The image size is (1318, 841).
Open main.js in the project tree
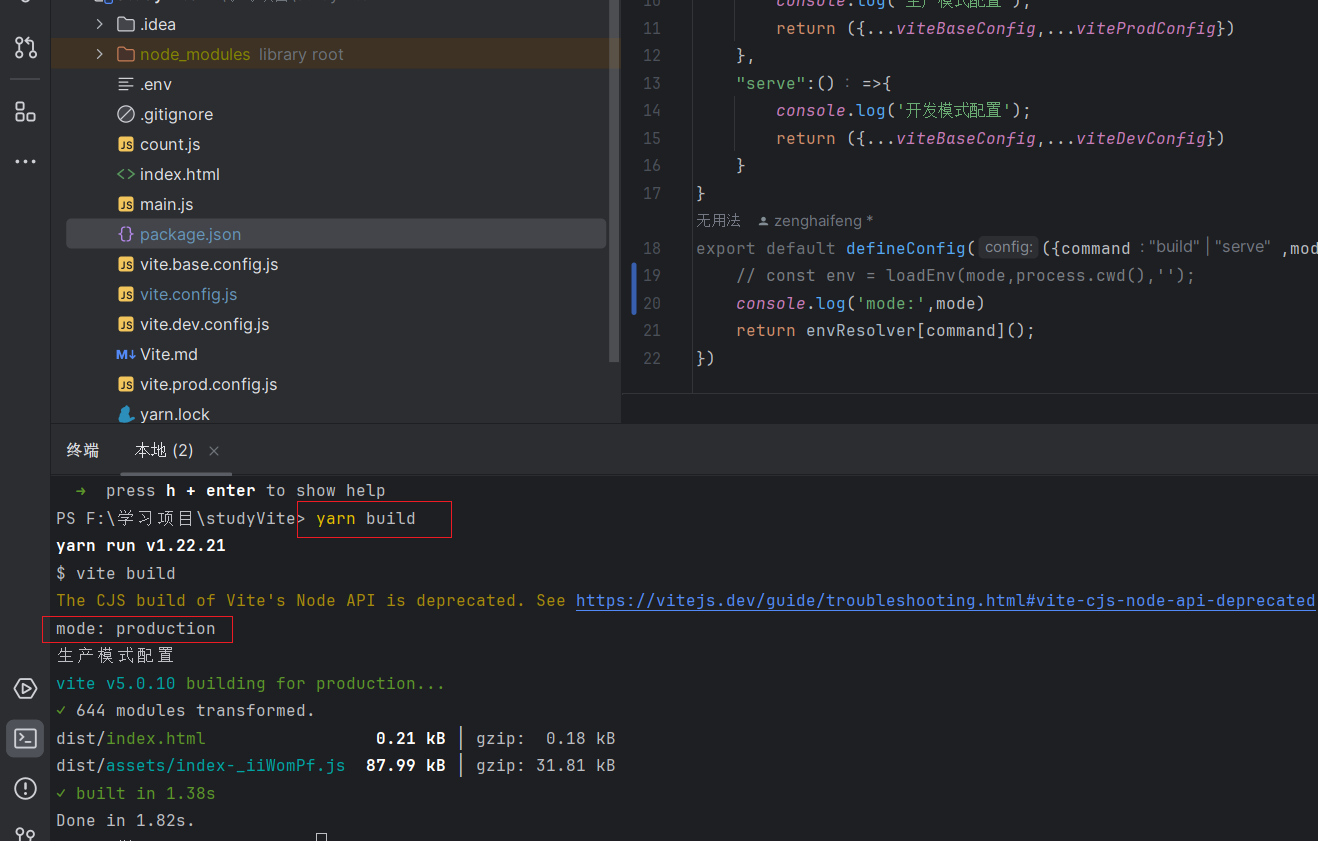[x=167, y=204]
